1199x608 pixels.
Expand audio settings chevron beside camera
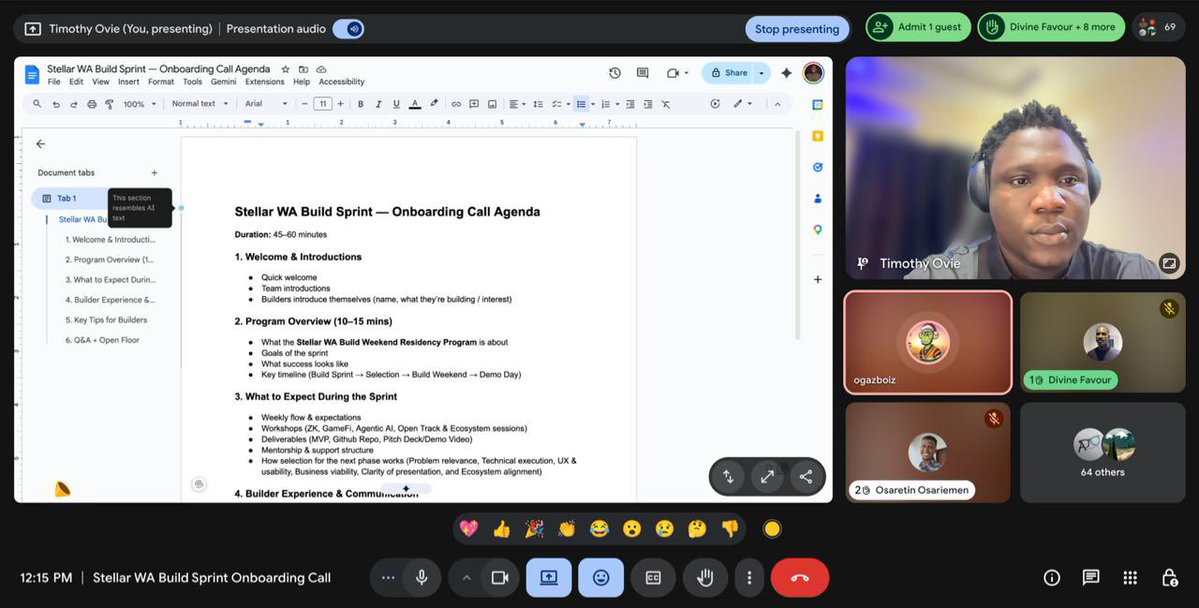point(466,577)
